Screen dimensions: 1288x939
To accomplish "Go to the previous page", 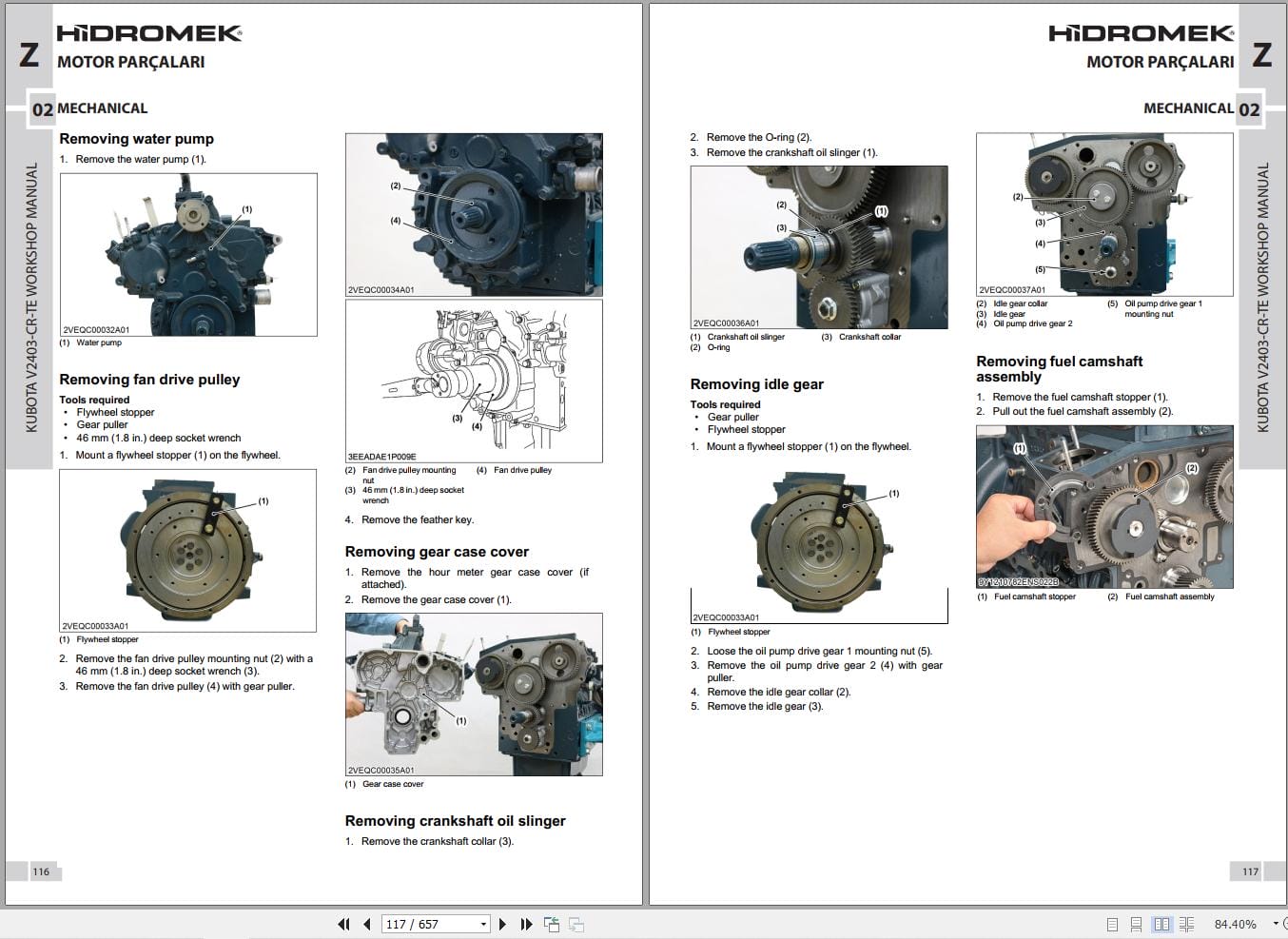I will pos(366,924).
